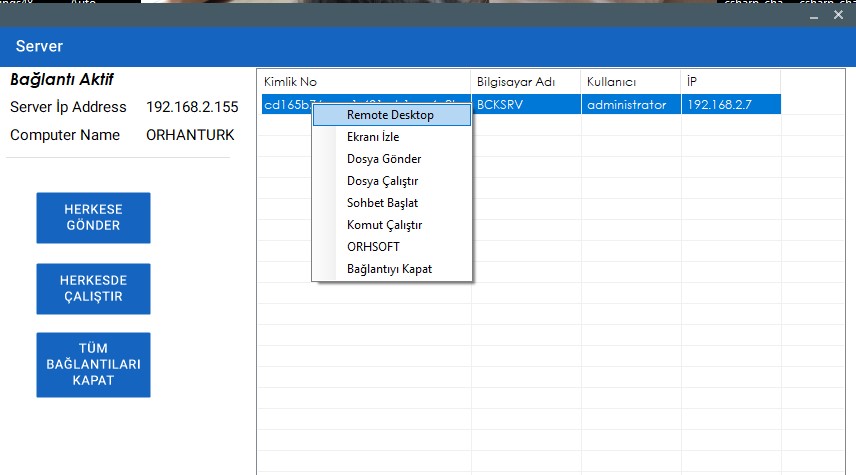Click the Kullanıcı column header
This screenshot has width=856, height=475.
(x=631, y=82)
